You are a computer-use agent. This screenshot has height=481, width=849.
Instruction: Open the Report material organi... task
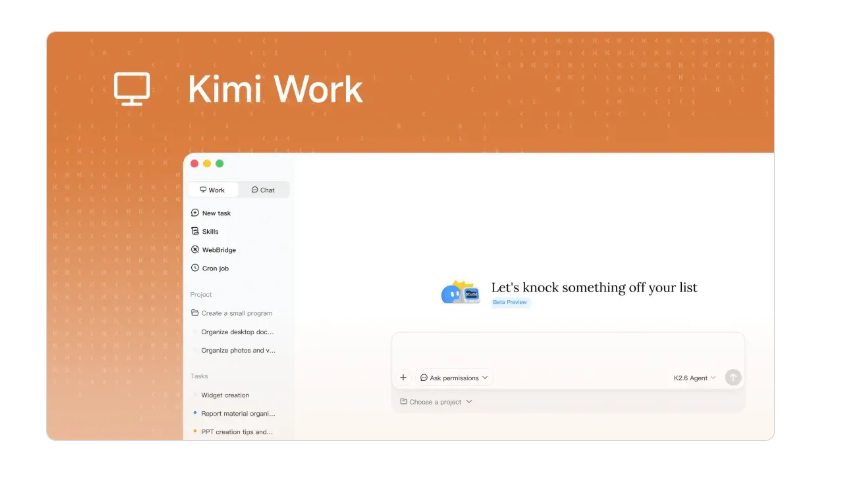click(238, 414)
